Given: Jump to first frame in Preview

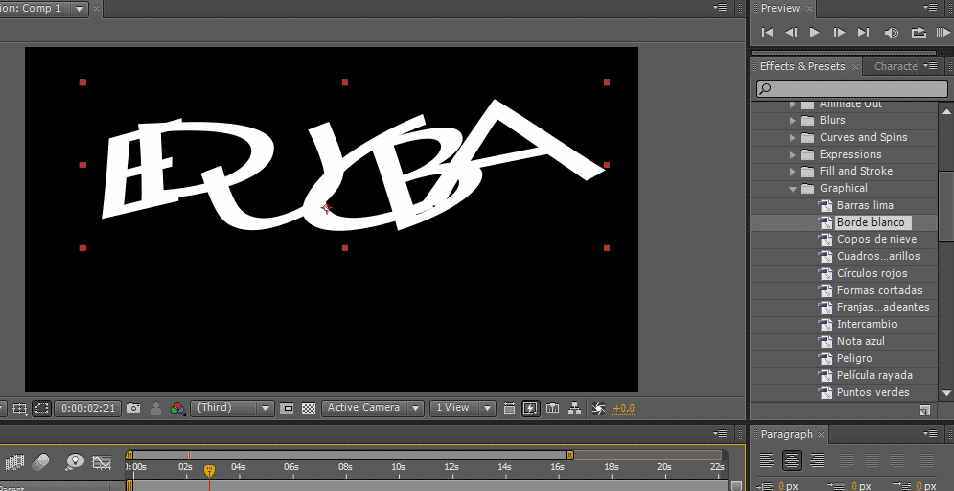Looking at the screenshot, I should [x=768, y=33].
